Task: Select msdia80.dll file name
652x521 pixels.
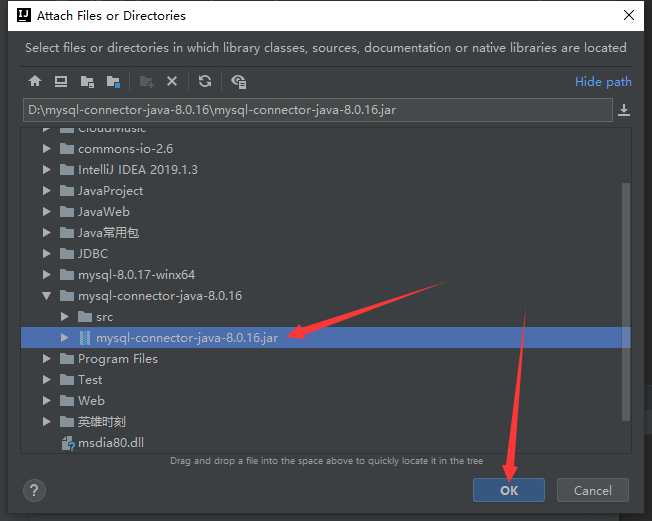Action: pos(111,443)
